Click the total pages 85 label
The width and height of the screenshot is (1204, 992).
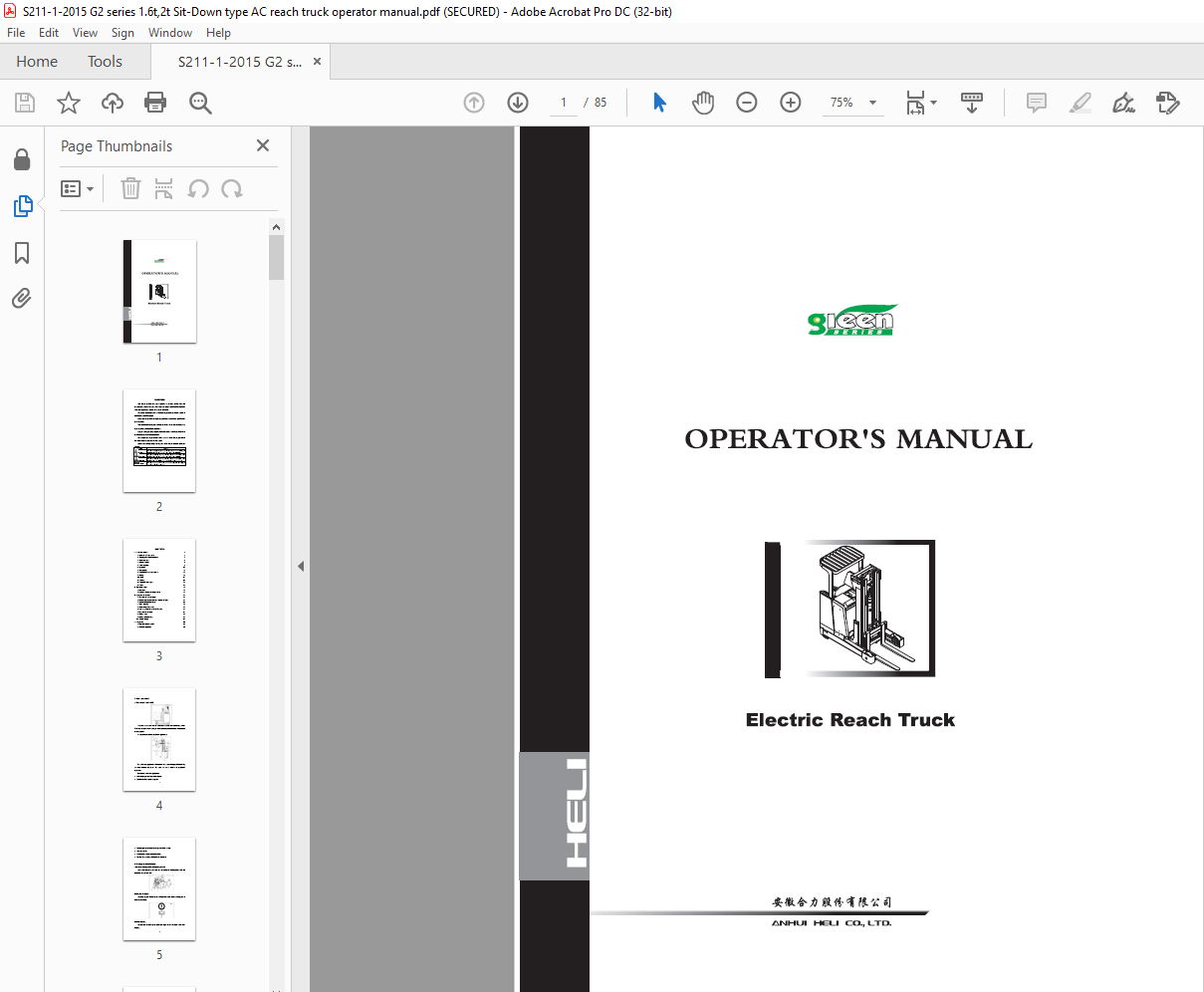coord(601,103)
